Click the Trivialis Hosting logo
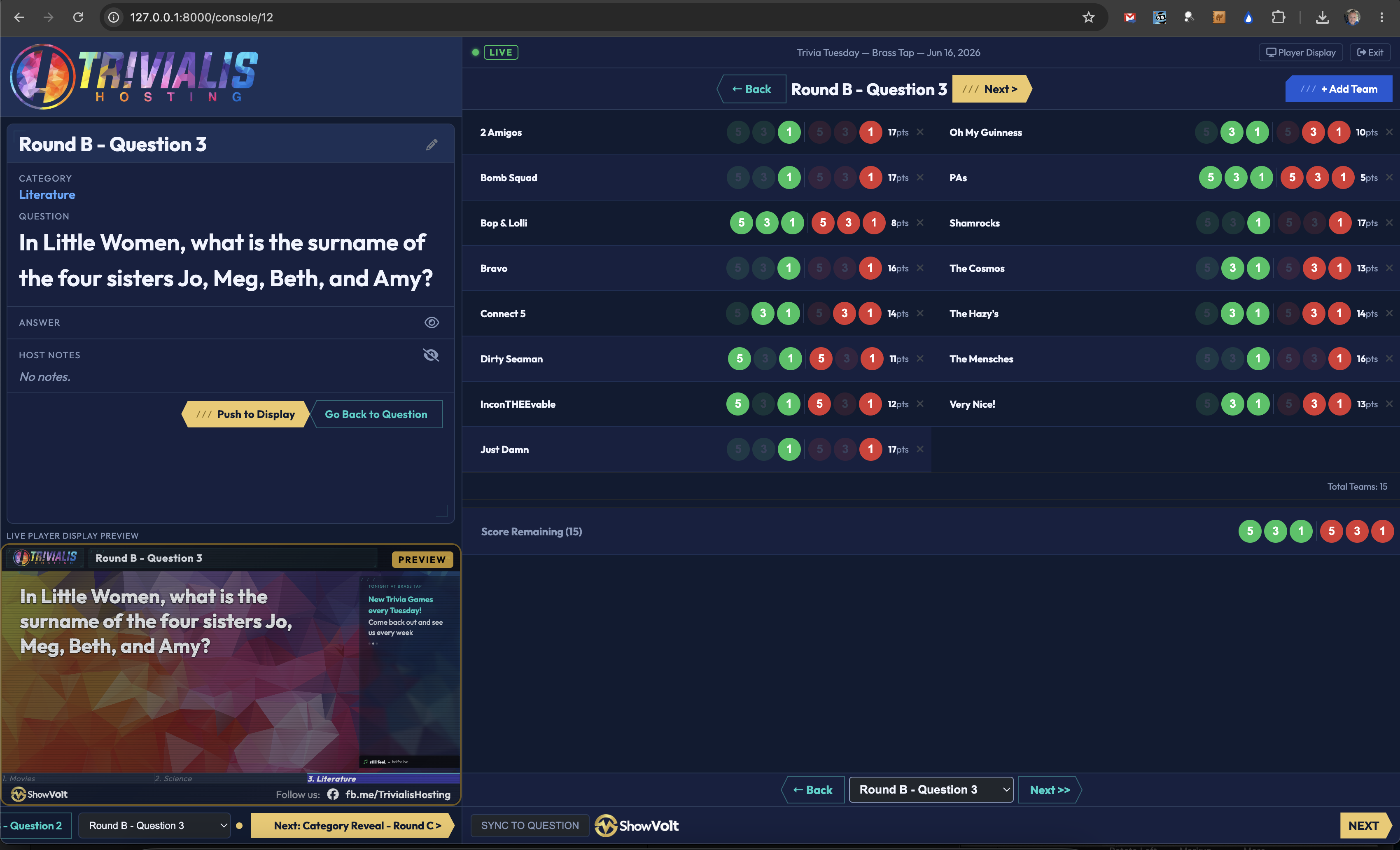The image size is (1400, 850). (x=134, y=77)
